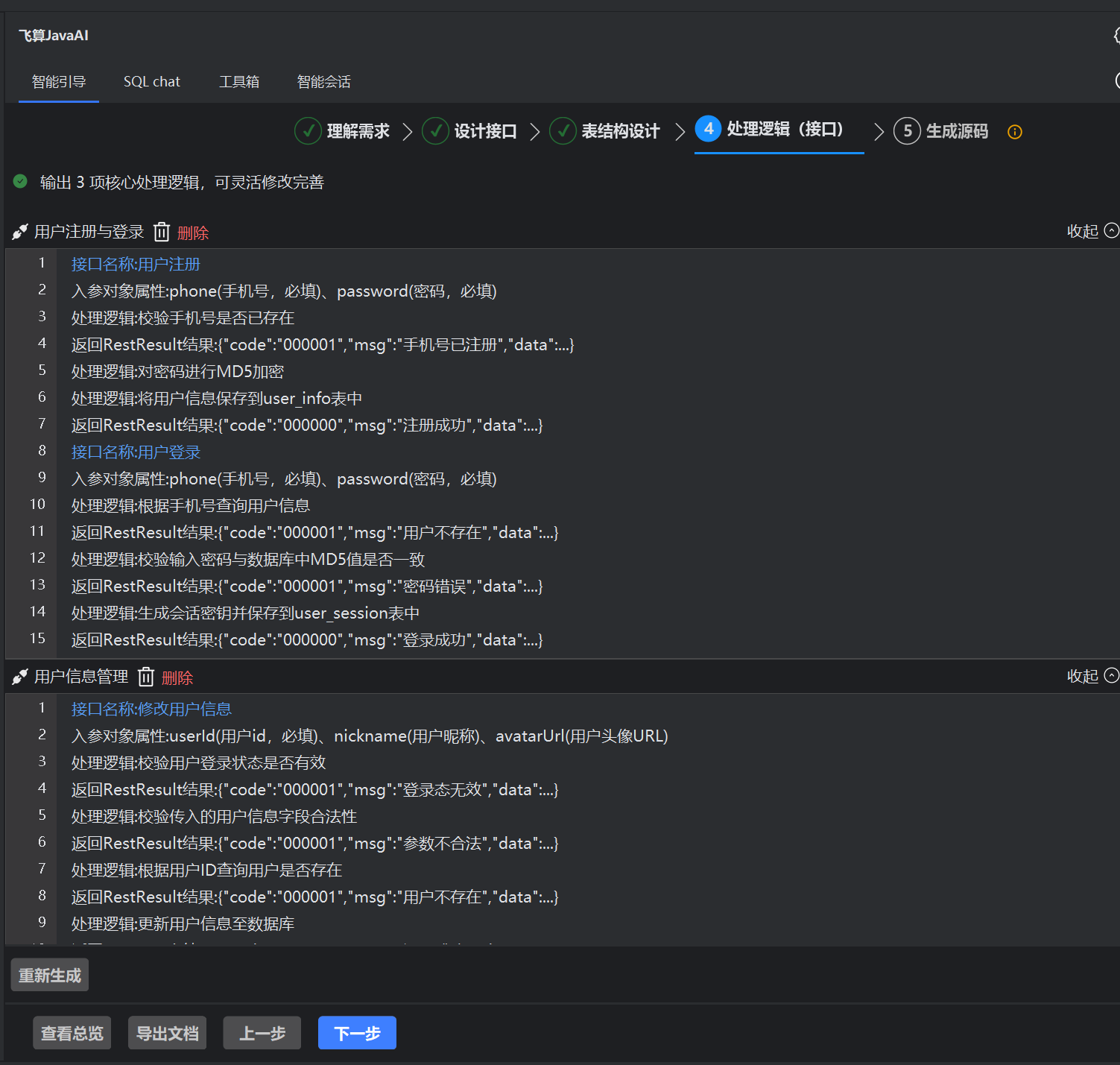This screenshot has height=1065, width=1120.
Task: Click the 手机号已注册 result line
Action: click(323, 344)
